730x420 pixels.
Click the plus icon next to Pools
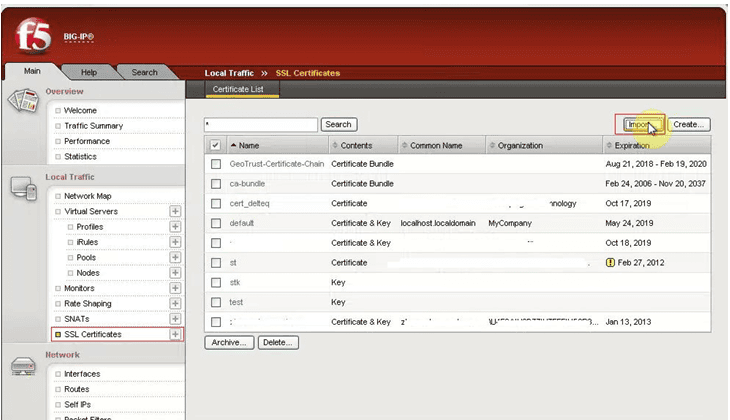175,258
